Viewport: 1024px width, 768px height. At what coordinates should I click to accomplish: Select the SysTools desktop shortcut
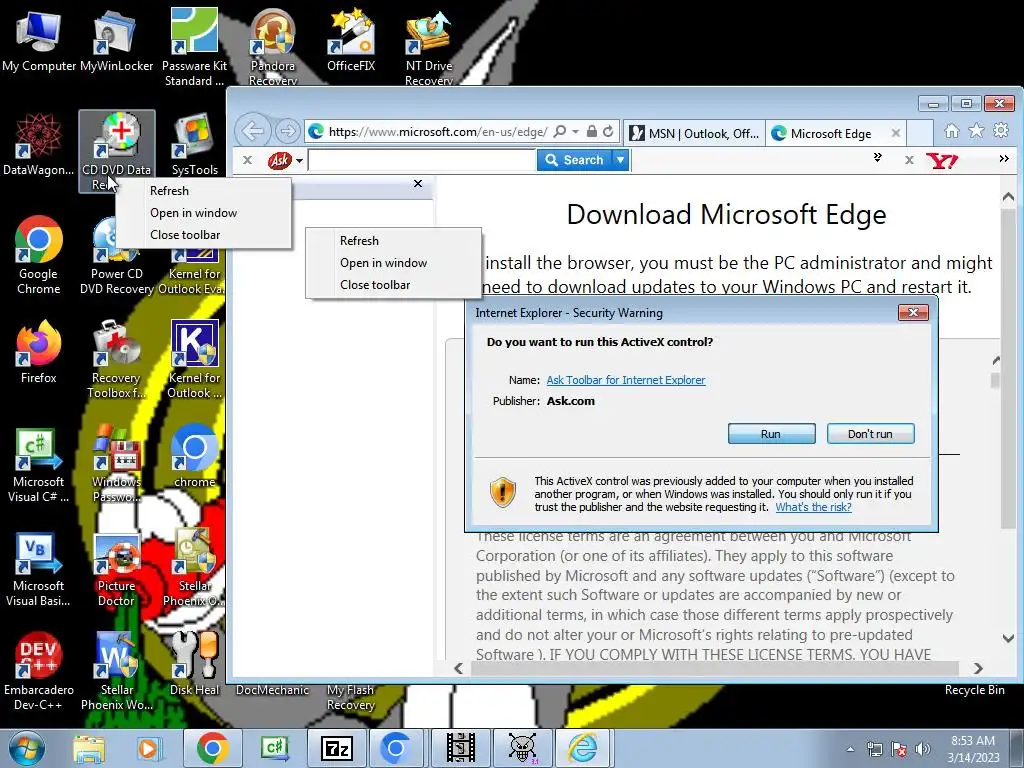click(194, 145)
